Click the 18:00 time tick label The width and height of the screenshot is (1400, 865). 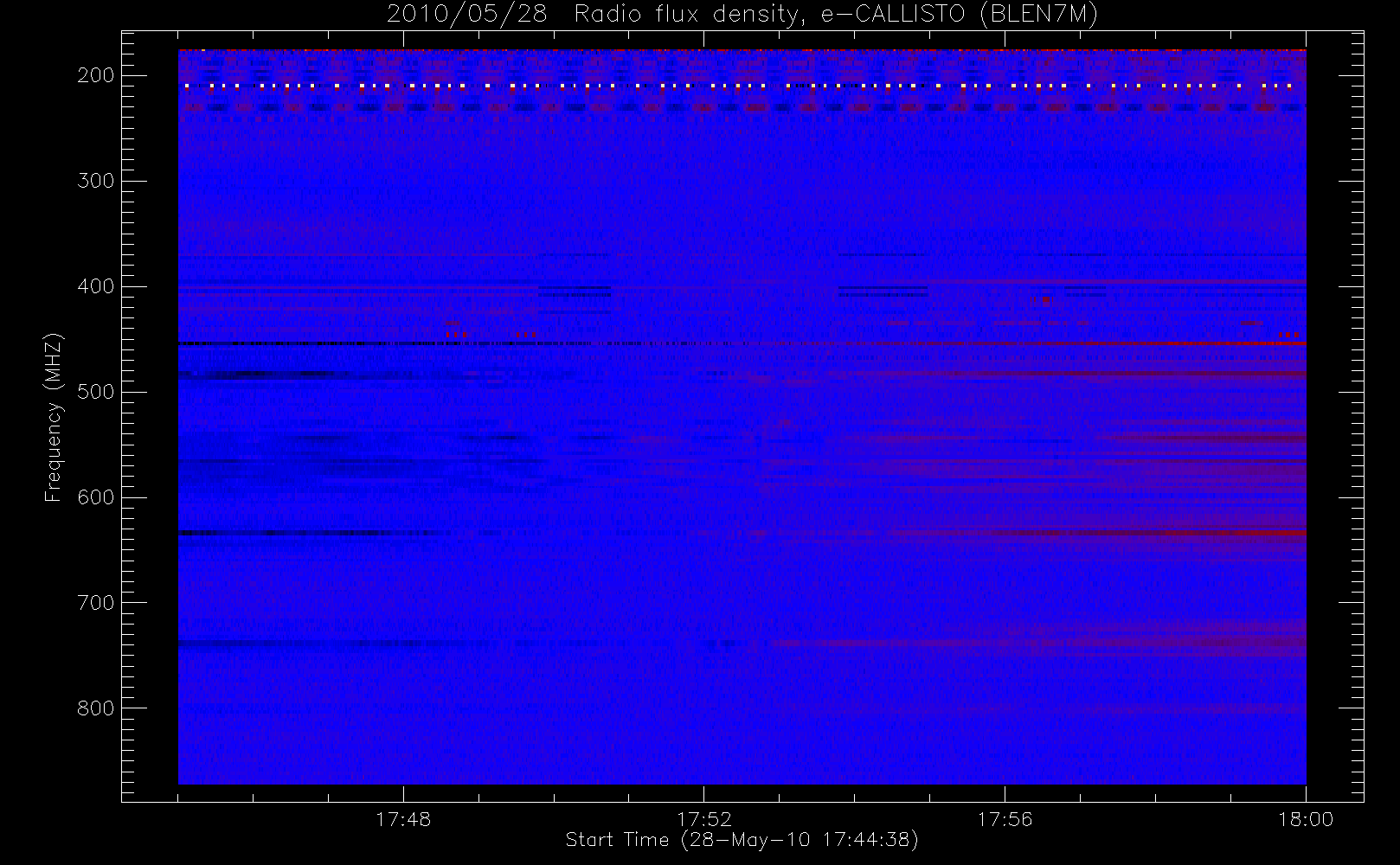coord(1306,819)
